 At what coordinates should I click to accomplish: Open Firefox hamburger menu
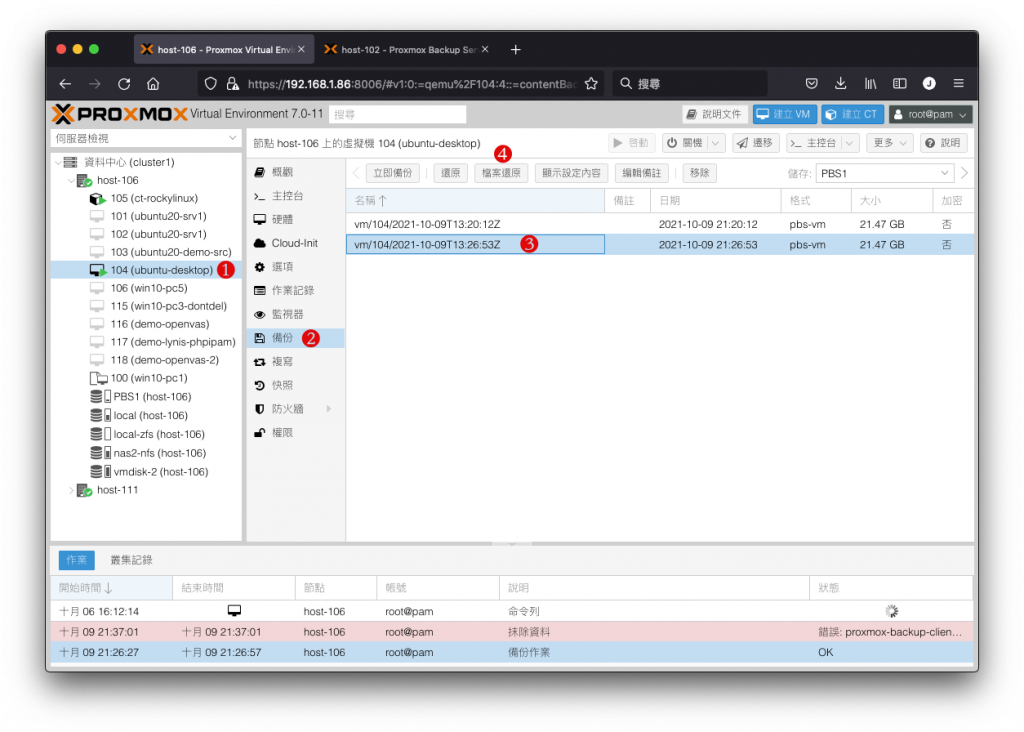(958, 84)
